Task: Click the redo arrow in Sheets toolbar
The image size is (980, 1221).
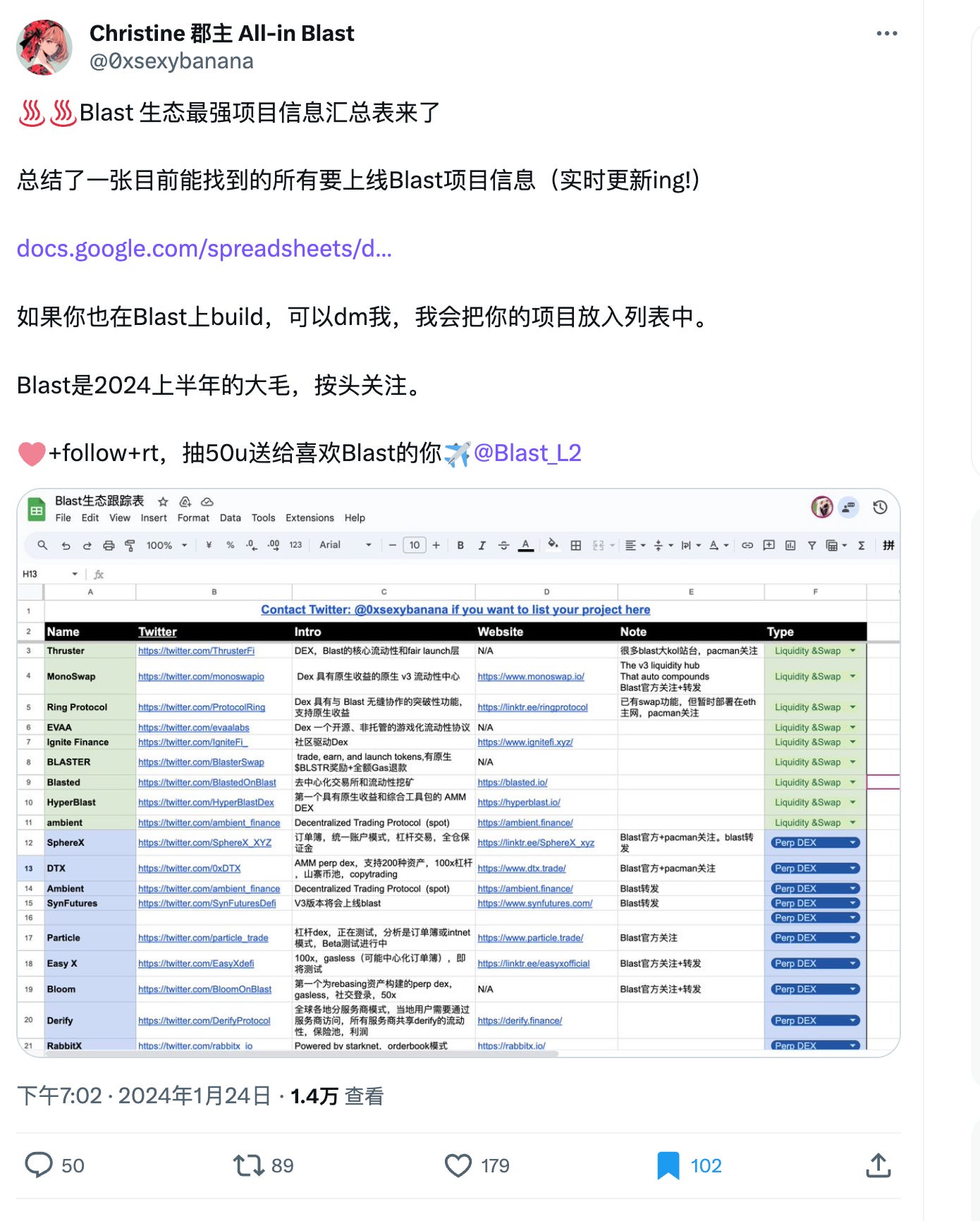Action: (87, 545)
